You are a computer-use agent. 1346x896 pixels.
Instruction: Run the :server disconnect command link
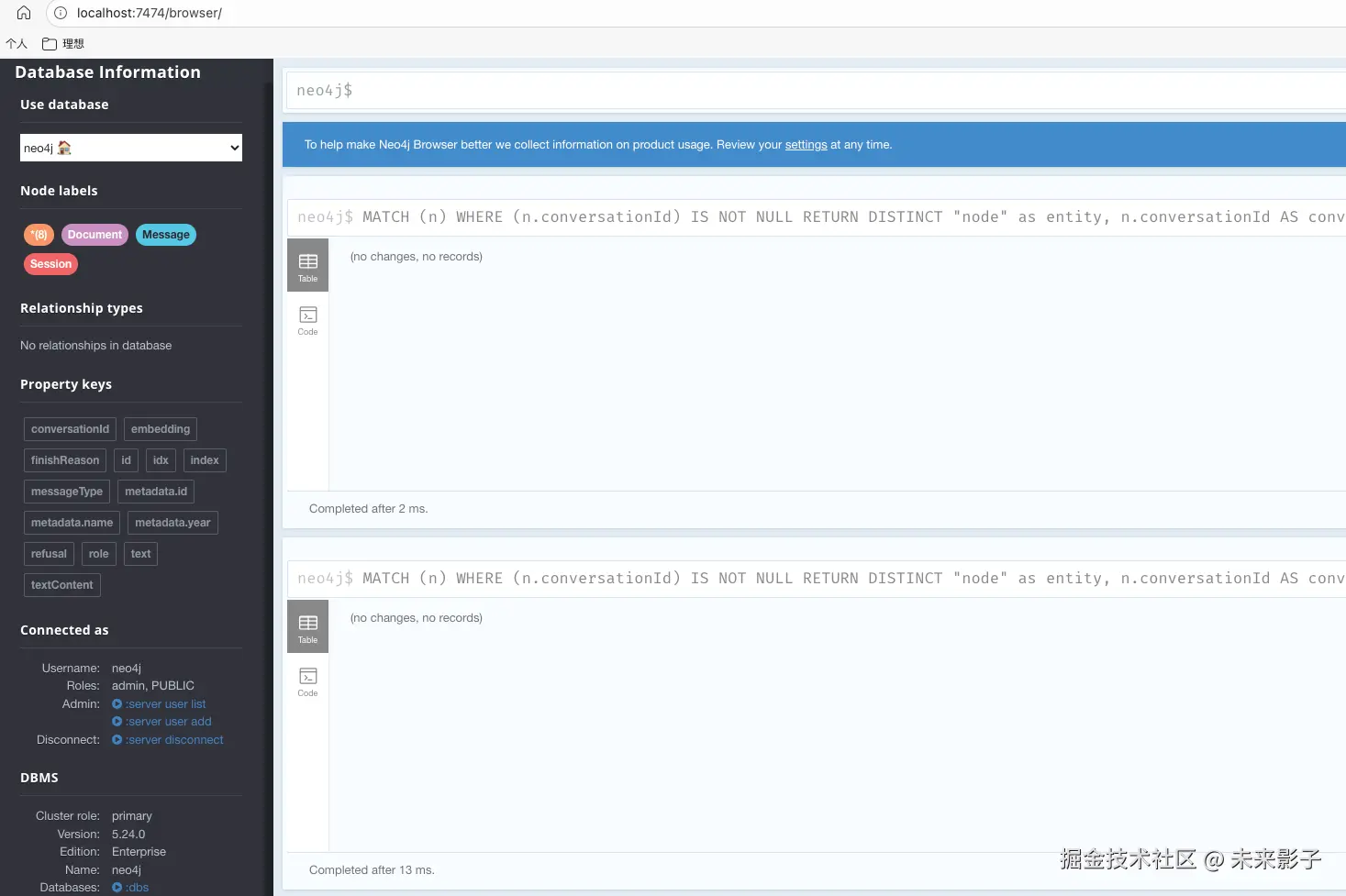[168, 740]
